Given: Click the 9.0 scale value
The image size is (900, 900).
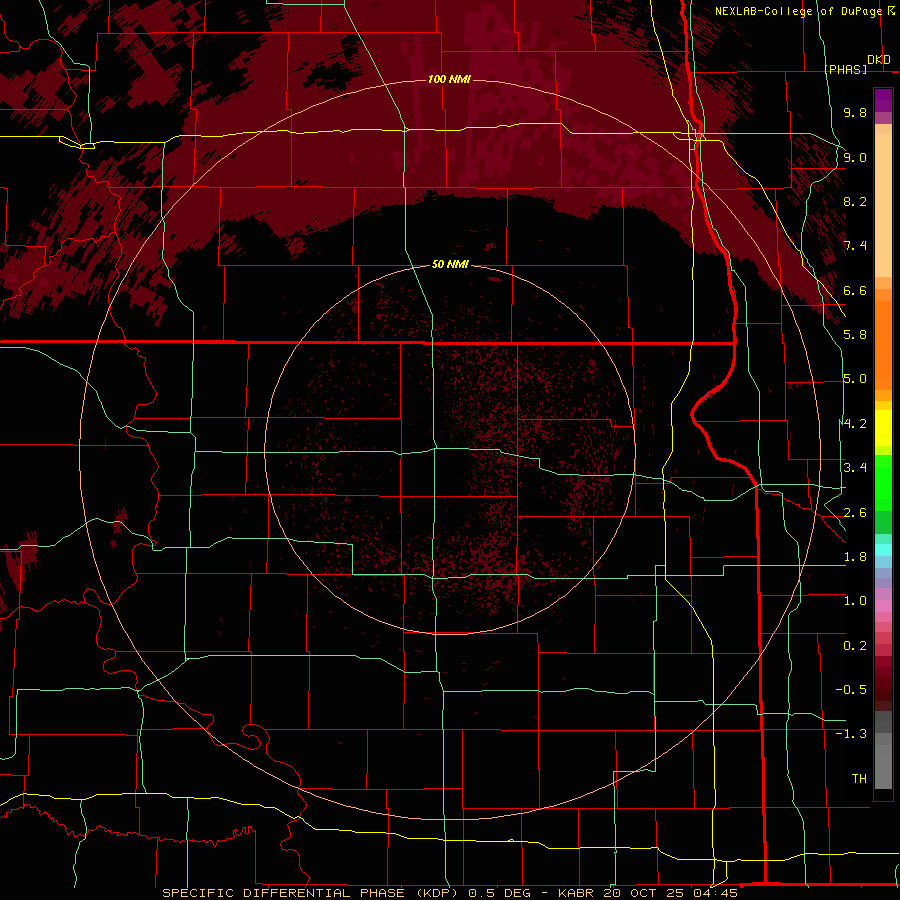Looking at the screenshot, I should (x=855, y=157).
